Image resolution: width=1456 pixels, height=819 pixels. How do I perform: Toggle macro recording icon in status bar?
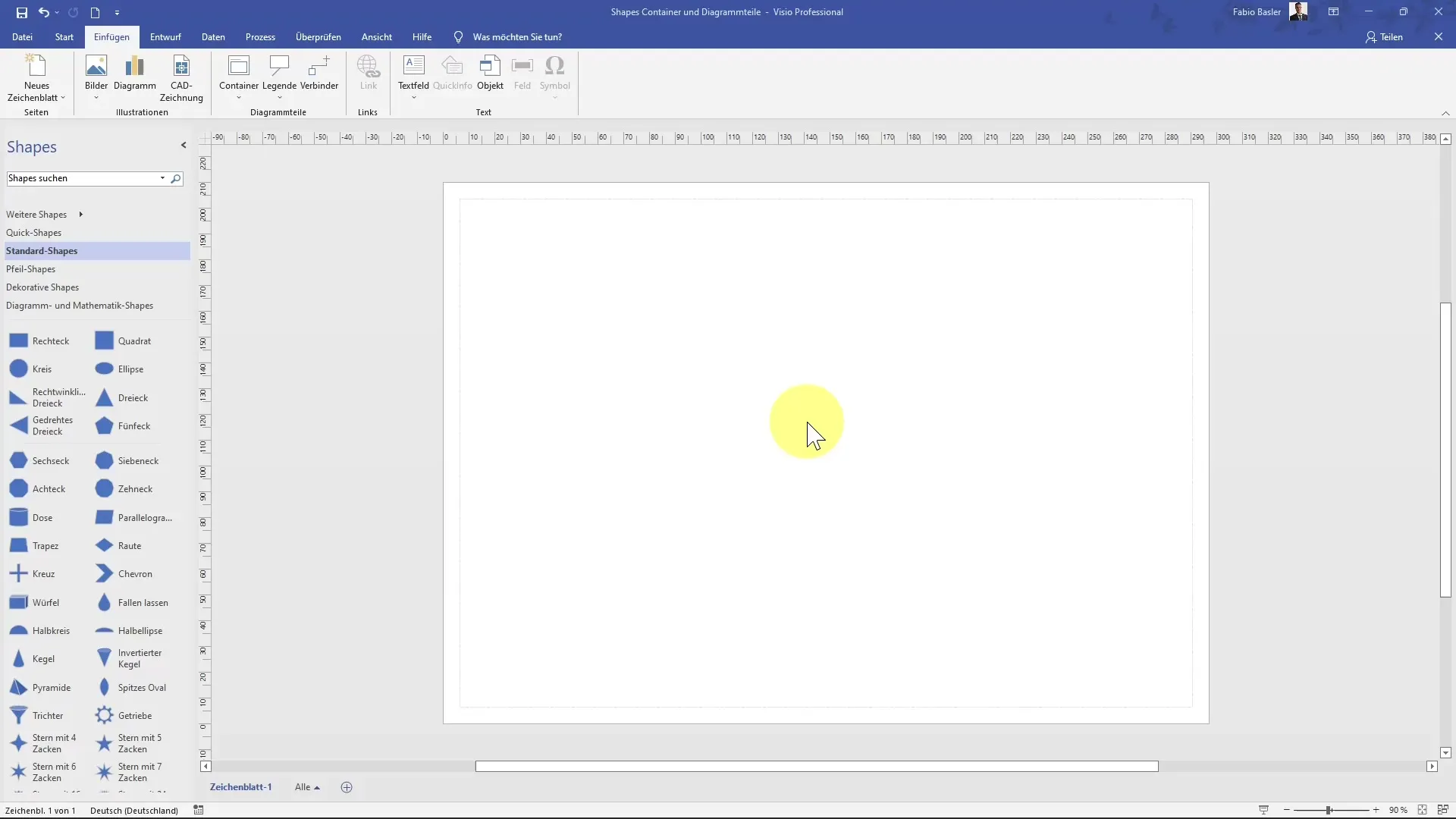tap(198, 810)
